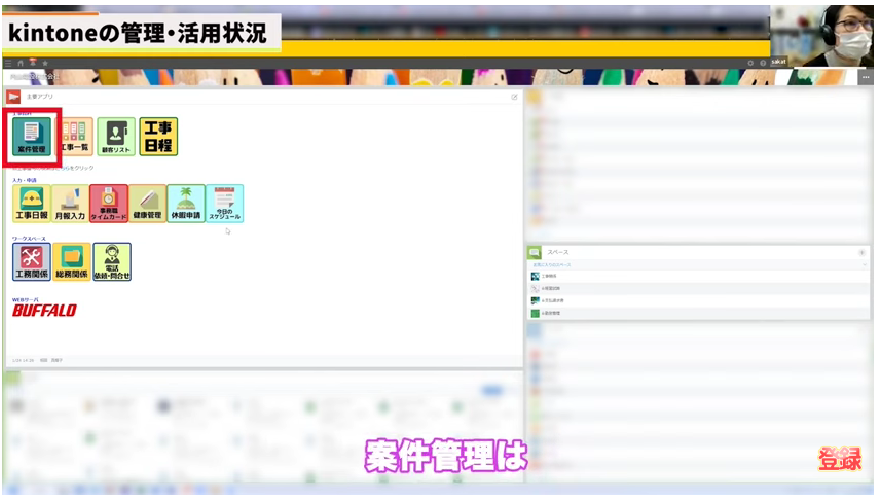Image resolution: width=874 pixels, height=495 pixels.
Task: Open the second space in the スペース list
Action: [x=697, y=289]
